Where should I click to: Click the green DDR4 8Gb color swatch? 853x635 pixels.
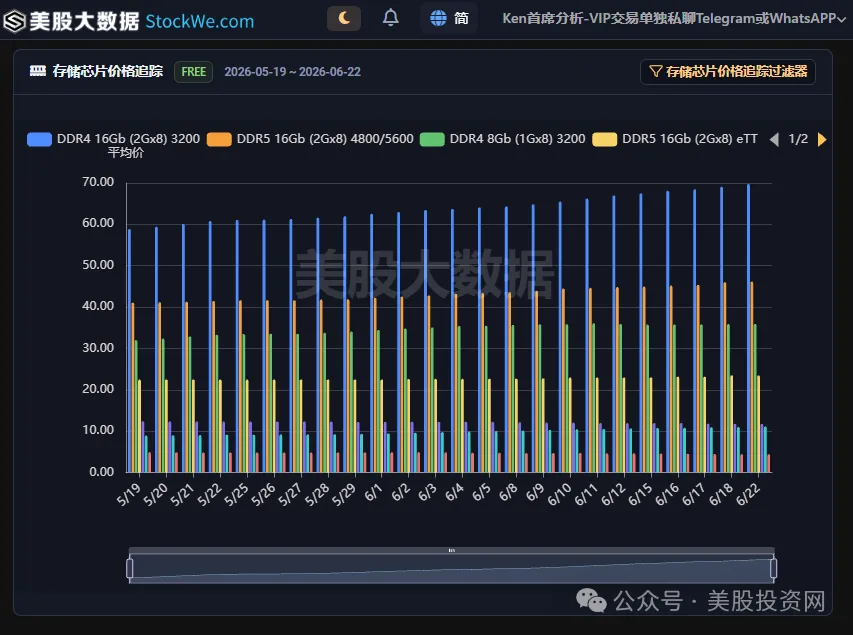click(432, 139)
